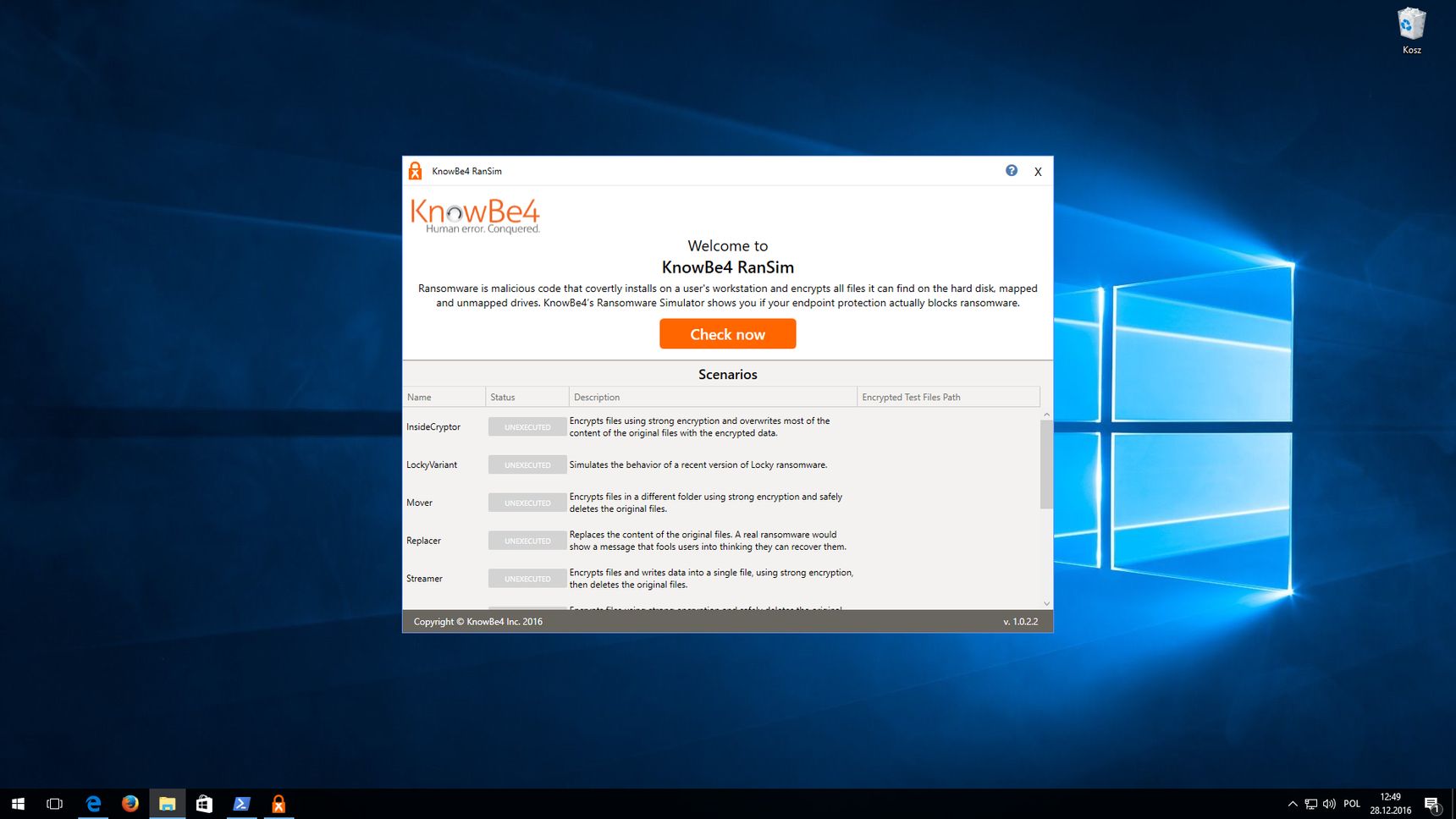
Task: Open File Explorer from the taskbar
Action: pos(167,804)
